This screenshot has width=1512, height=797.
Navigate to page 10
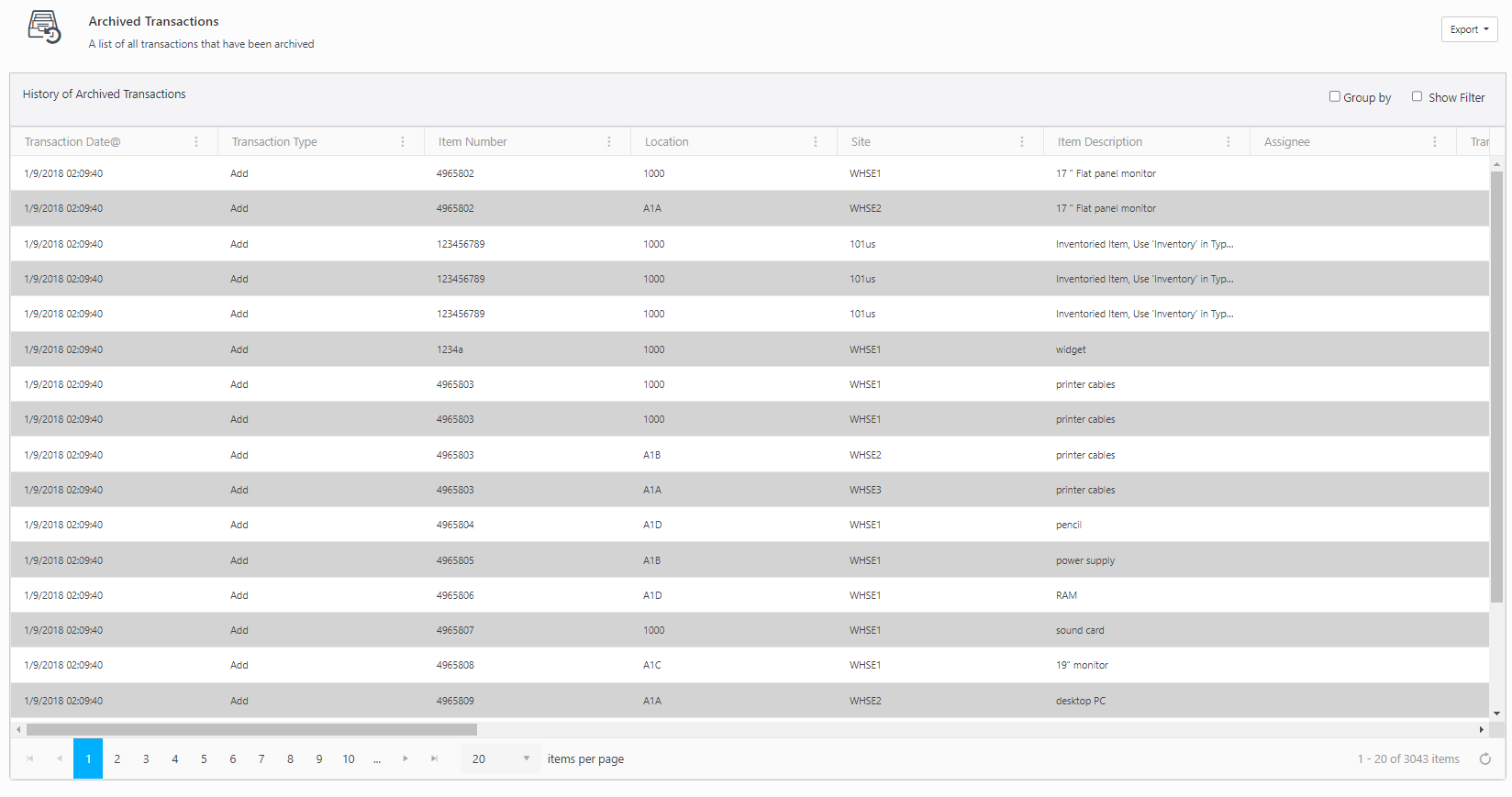click(349, 759)
